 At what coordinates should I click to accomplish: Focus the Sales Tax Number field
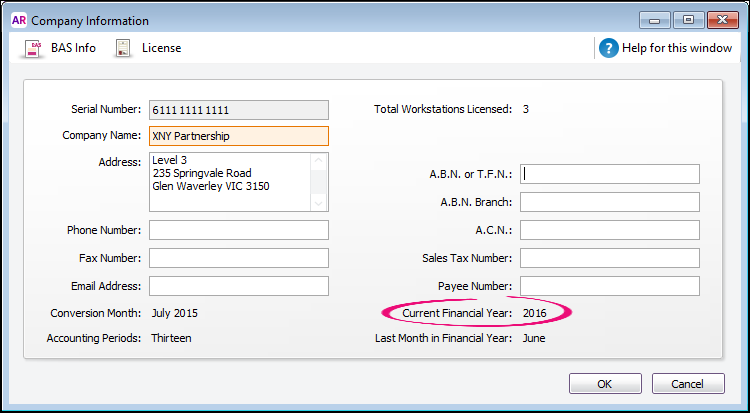click(609, 258)
